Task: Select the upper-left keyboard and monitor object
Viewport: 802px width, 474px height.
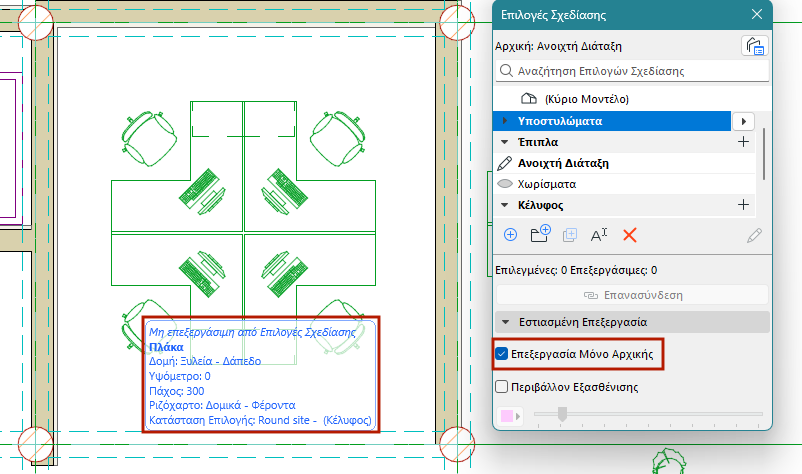Action: pyautogui.click(x=202, y=192)
